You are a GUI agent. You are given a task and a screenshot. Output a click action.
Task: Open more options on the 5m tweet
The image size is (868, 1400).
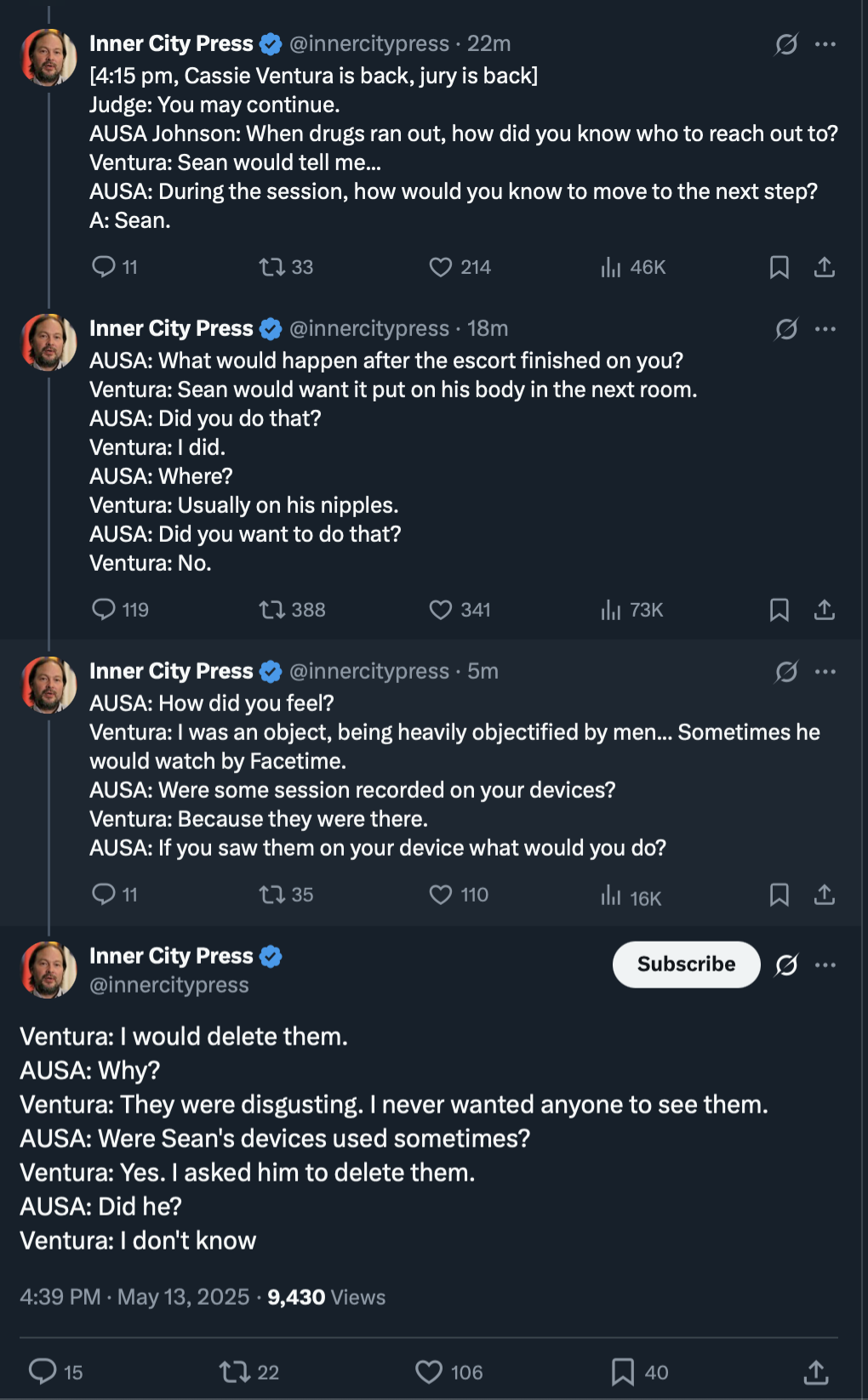pos(825,672)
